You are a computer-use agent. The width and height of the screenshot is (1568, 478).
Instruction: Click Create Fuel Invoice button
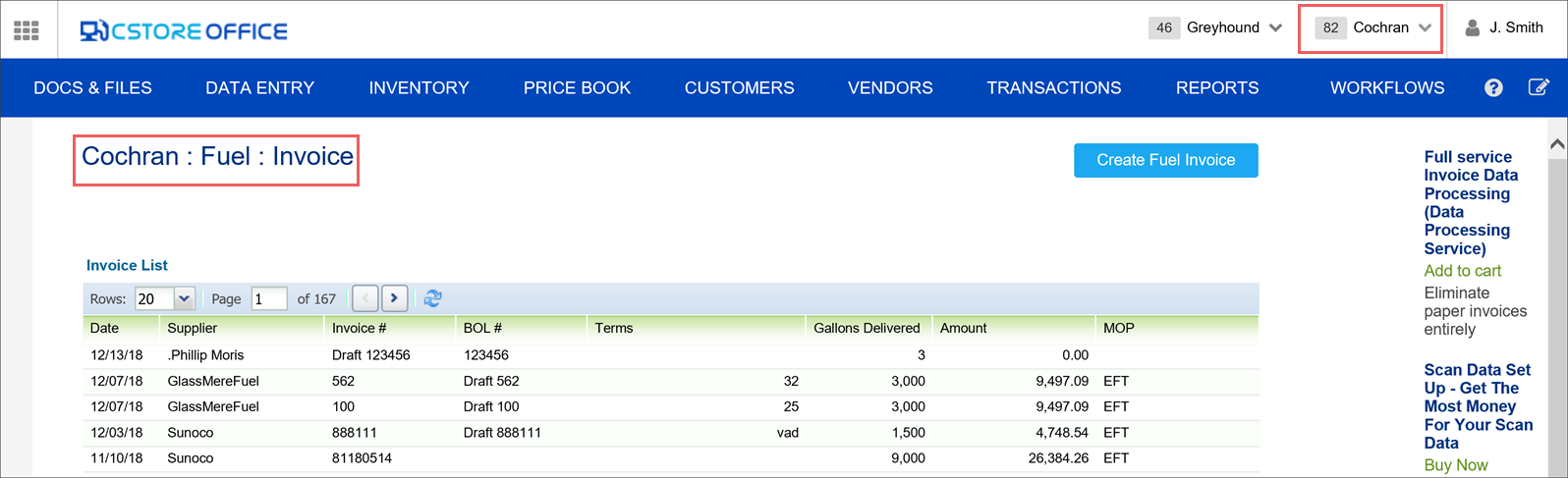point(1165,160)
